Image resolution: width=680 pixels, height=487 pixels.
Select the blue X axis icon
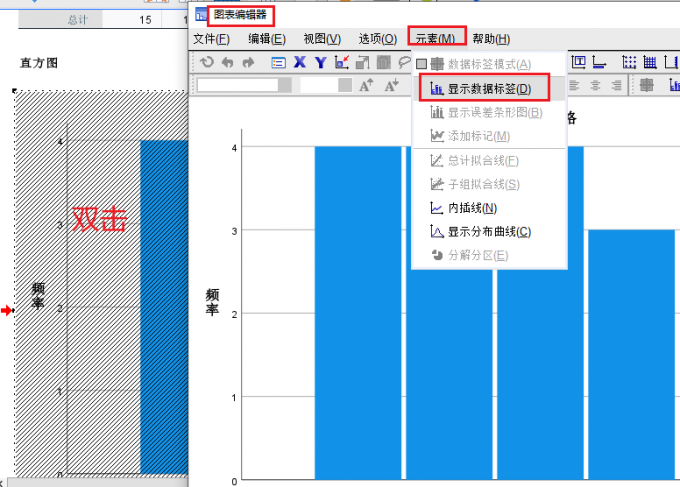300,62
